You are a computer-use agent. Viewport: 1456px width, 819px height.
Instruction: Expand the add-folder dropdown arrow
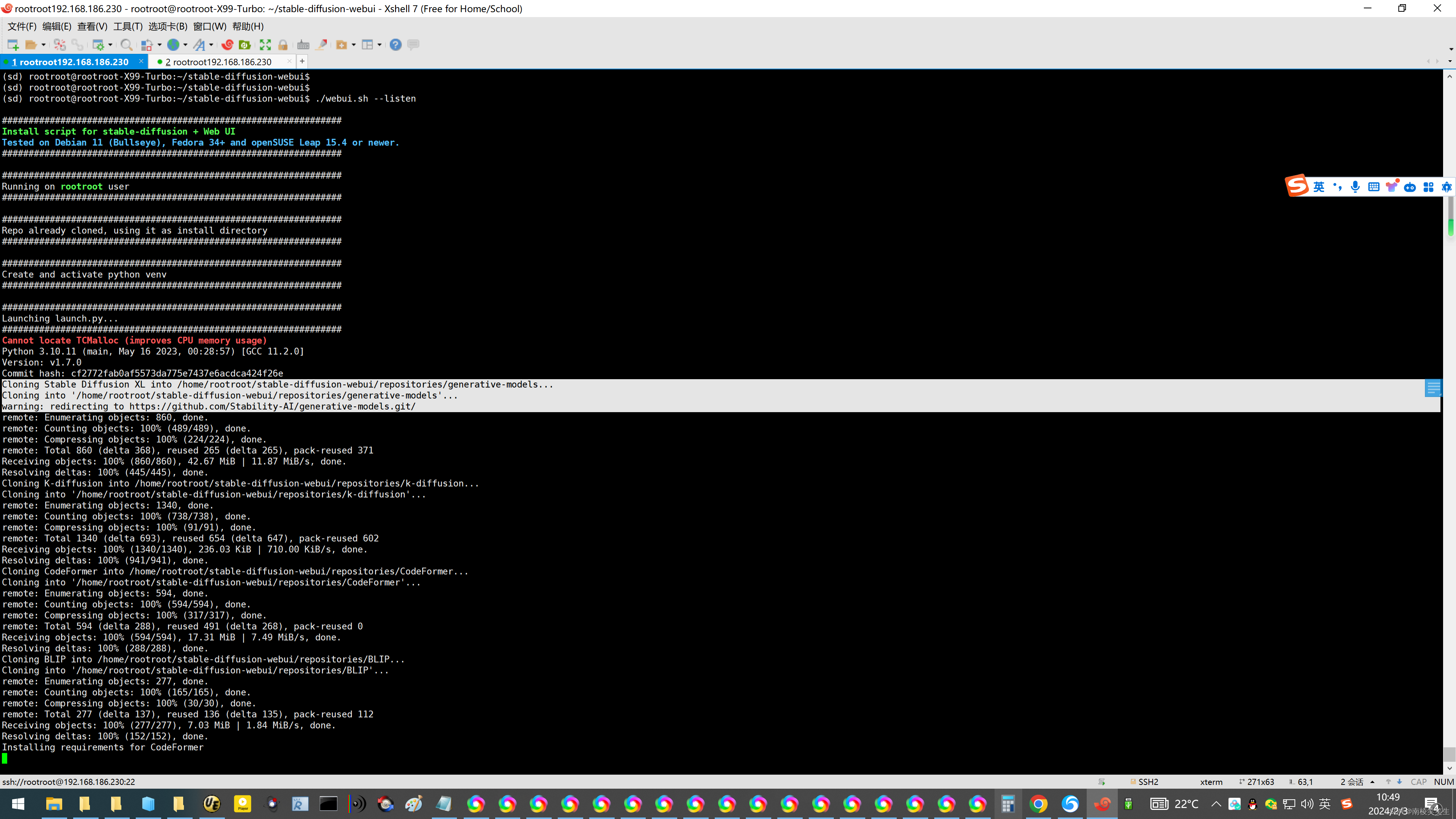(354, 45)
